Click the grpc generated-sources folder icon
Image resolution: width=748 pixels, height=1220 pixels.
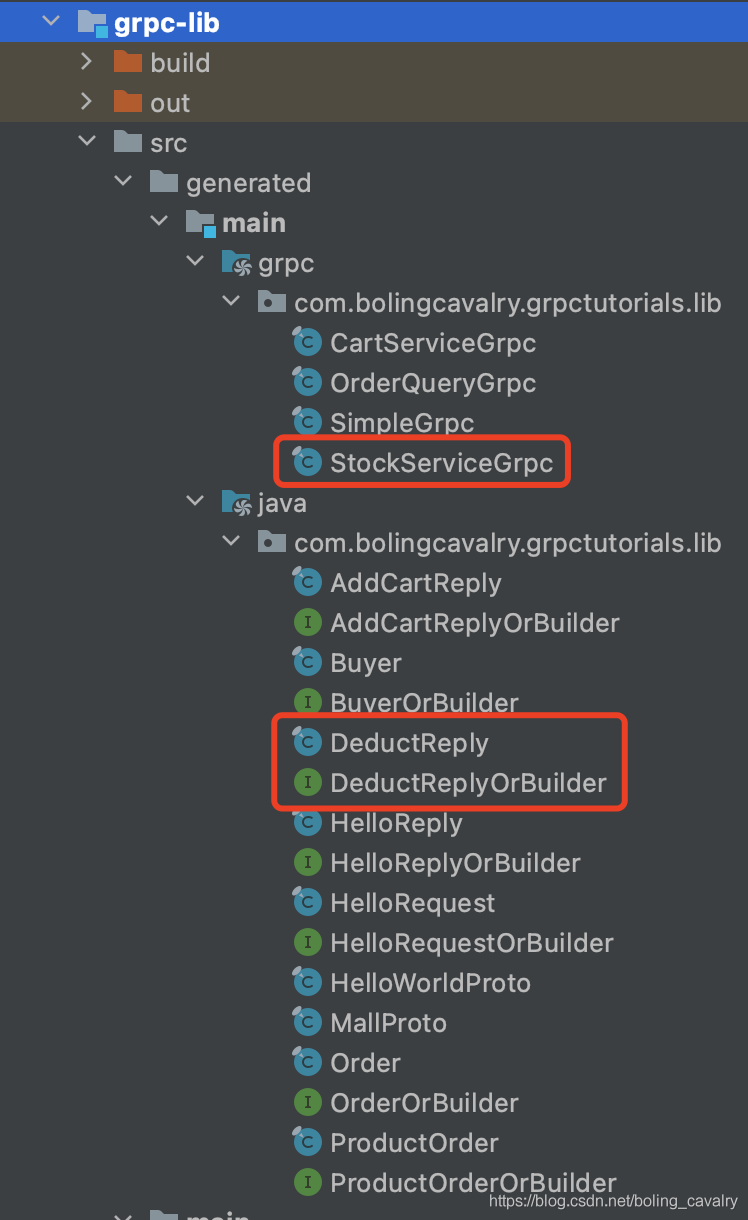pos(236,263)
